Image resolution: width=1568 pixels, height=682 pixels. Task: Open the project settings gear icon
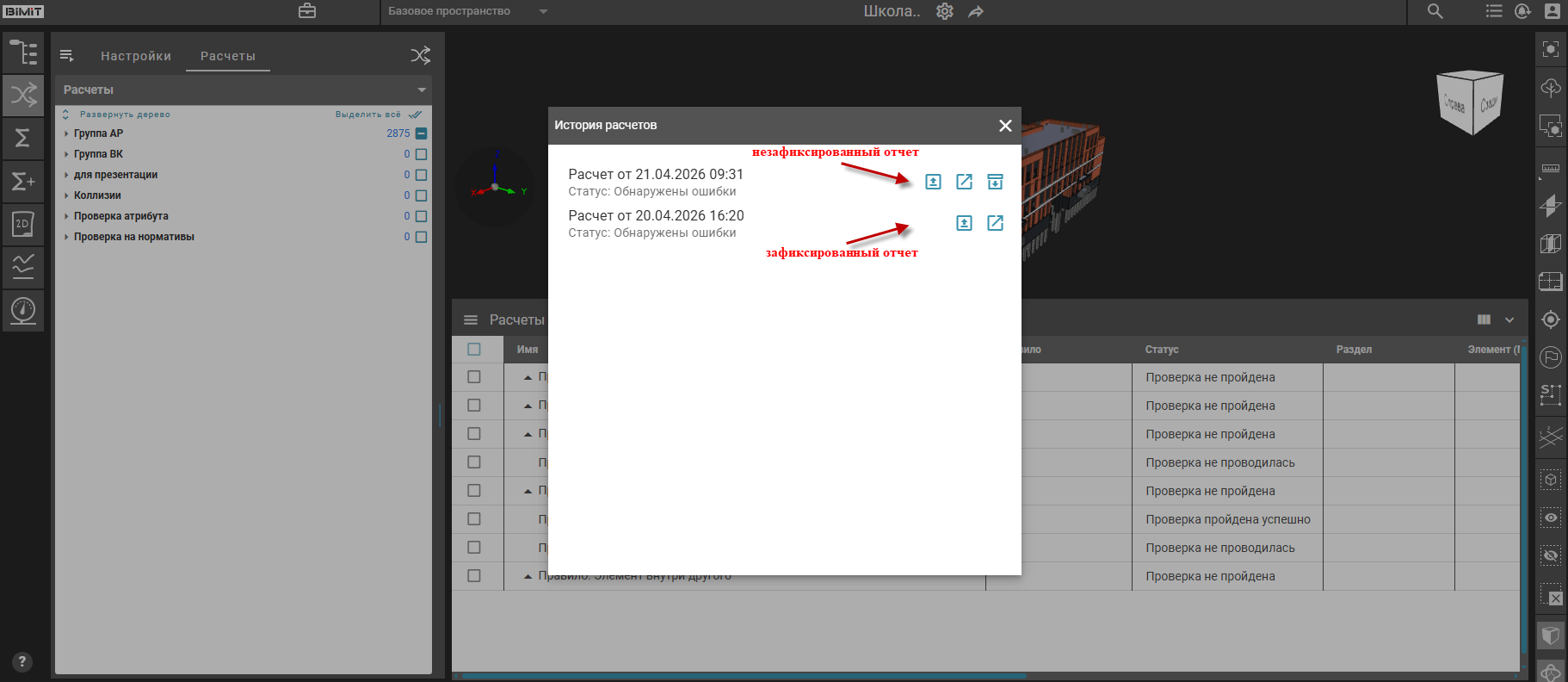945,11
